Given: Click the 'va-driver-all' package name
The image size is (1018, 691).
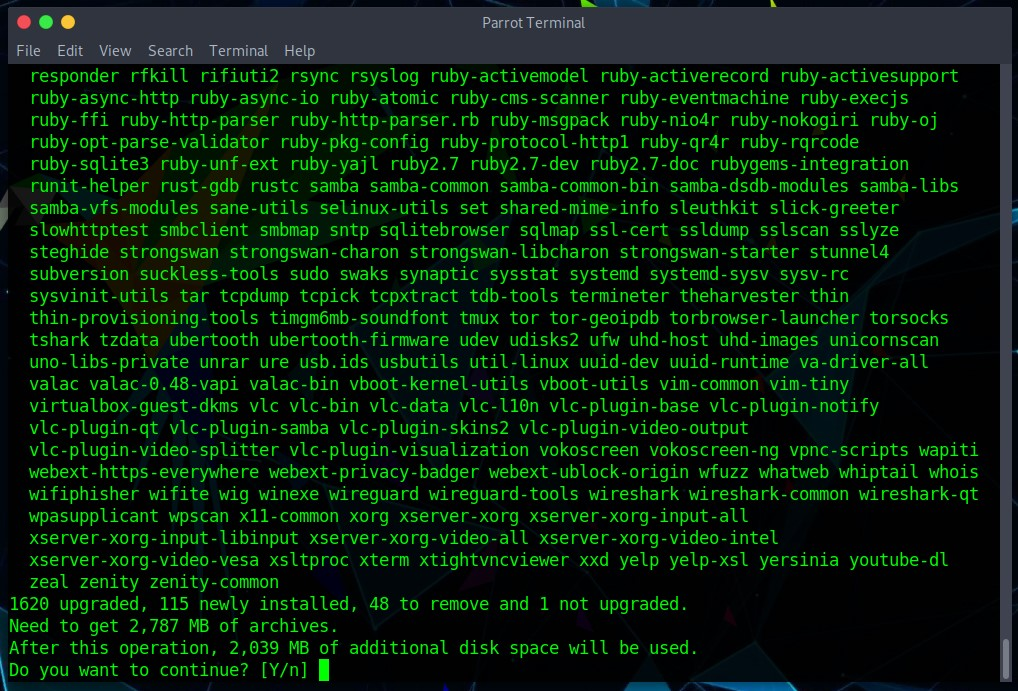Looking at the screenshot, I should click(x=863, y=362).
